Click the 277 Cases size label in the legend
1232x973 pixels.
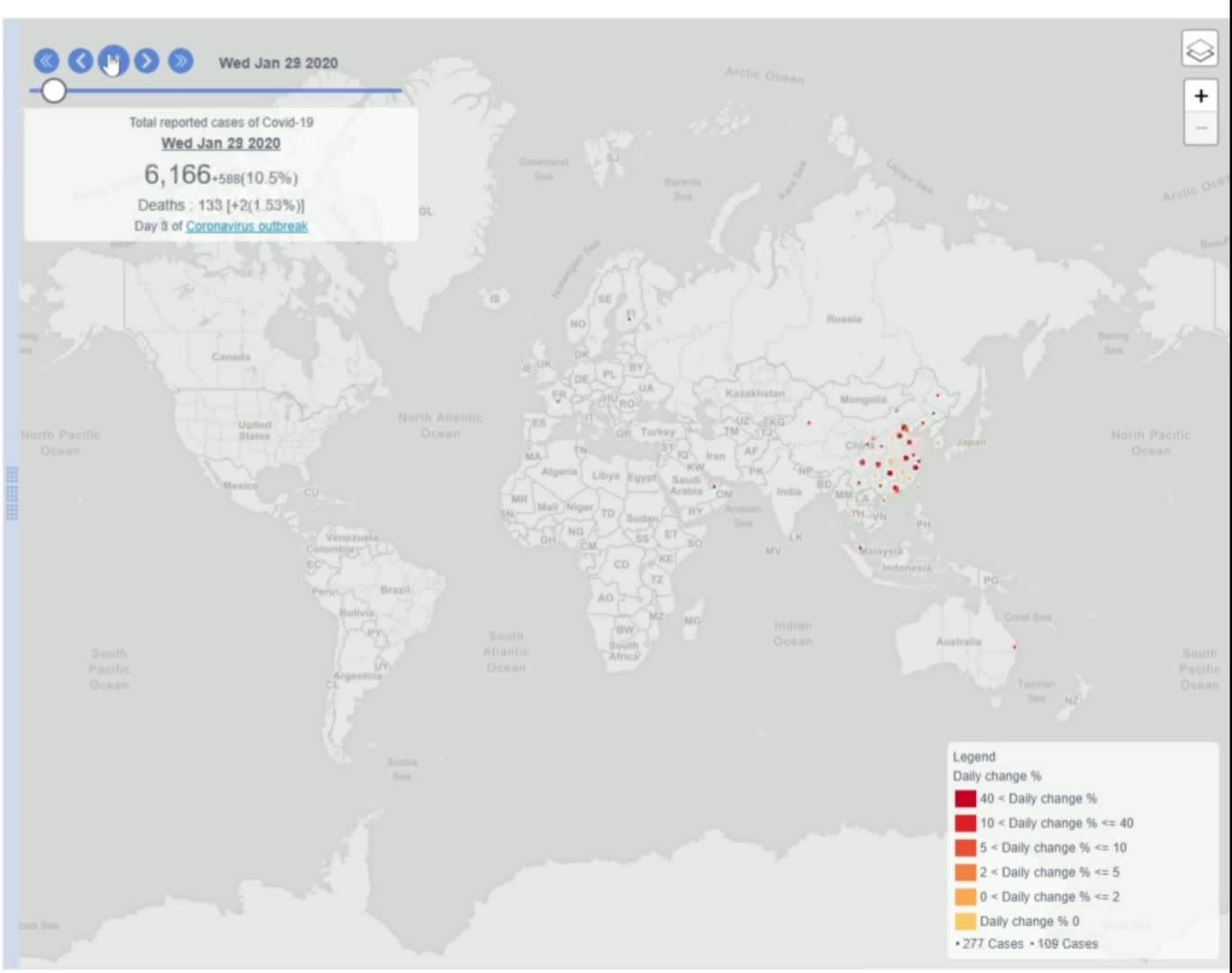coord(992,944)
